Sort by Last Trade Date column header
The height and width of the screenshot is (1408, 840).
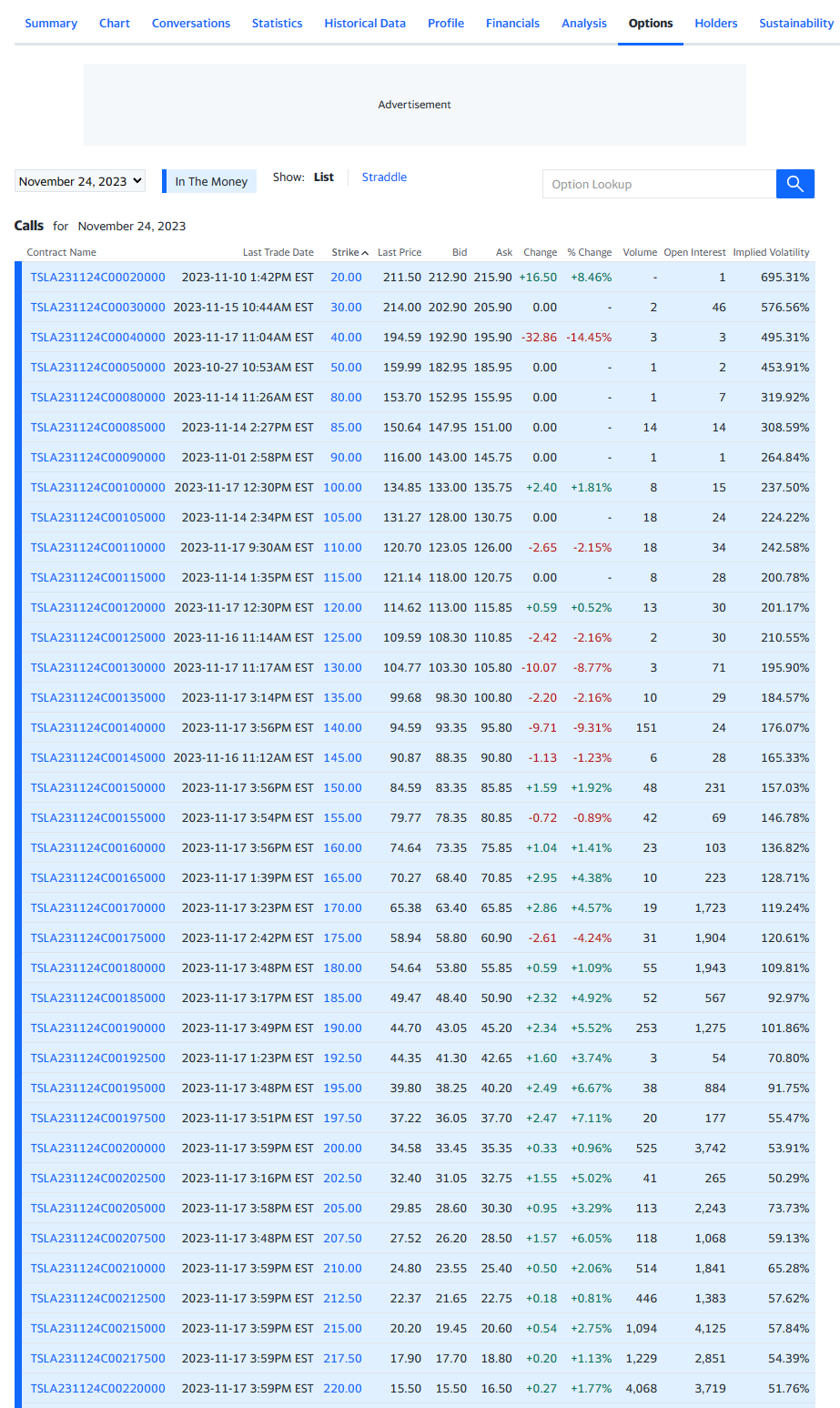click(278, 252)
